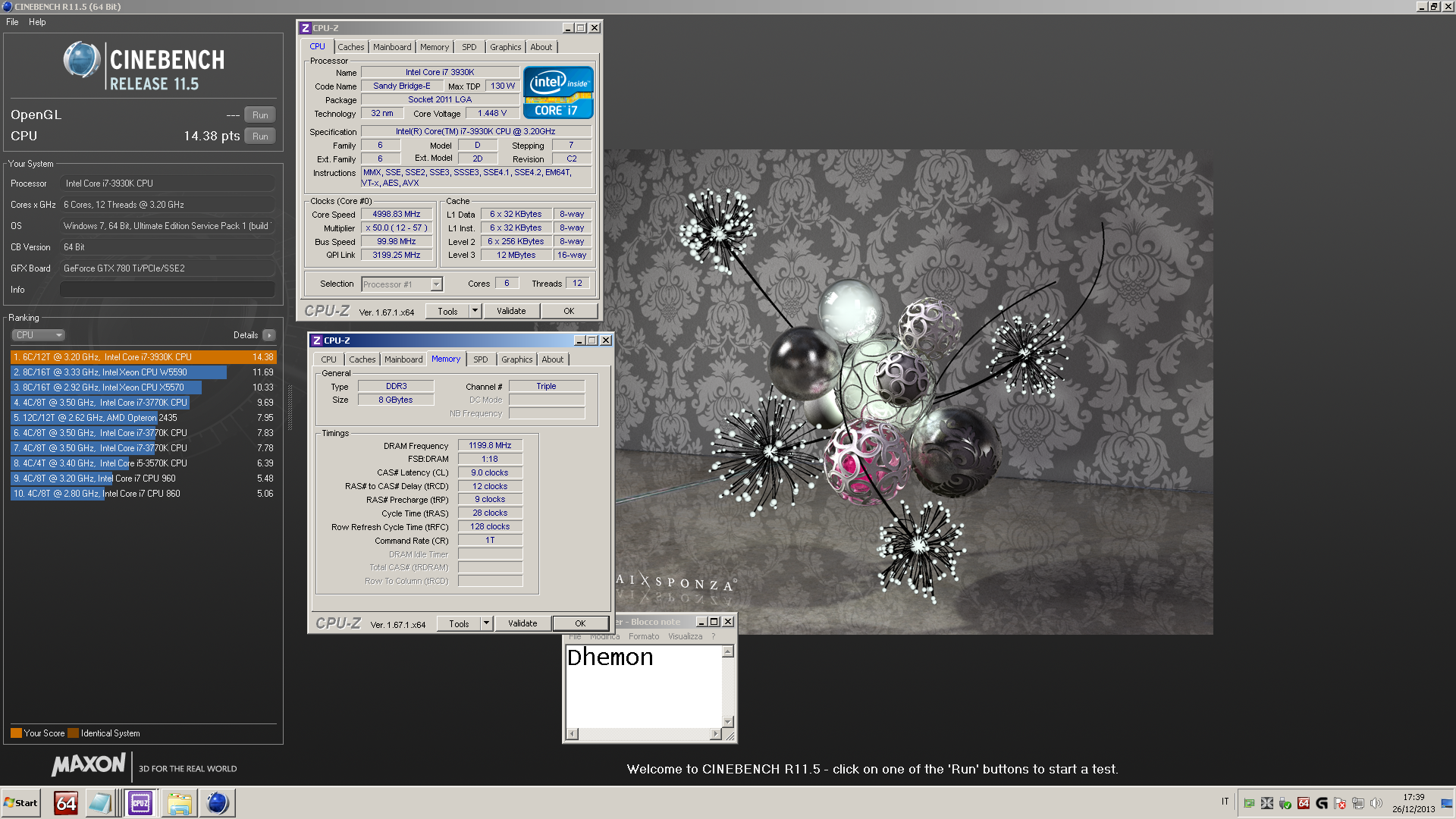Click OK in lower CPU-Z window
This screenshot has width=1456, height=819.
580,624
